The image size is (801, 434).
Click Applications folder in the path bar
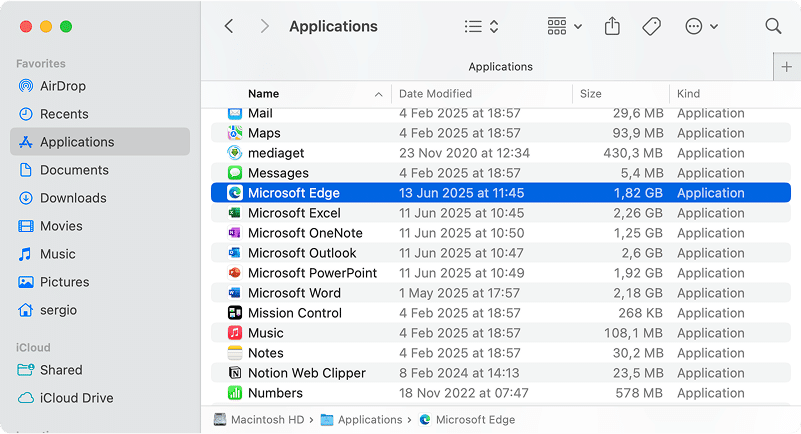tap(362, 420)
